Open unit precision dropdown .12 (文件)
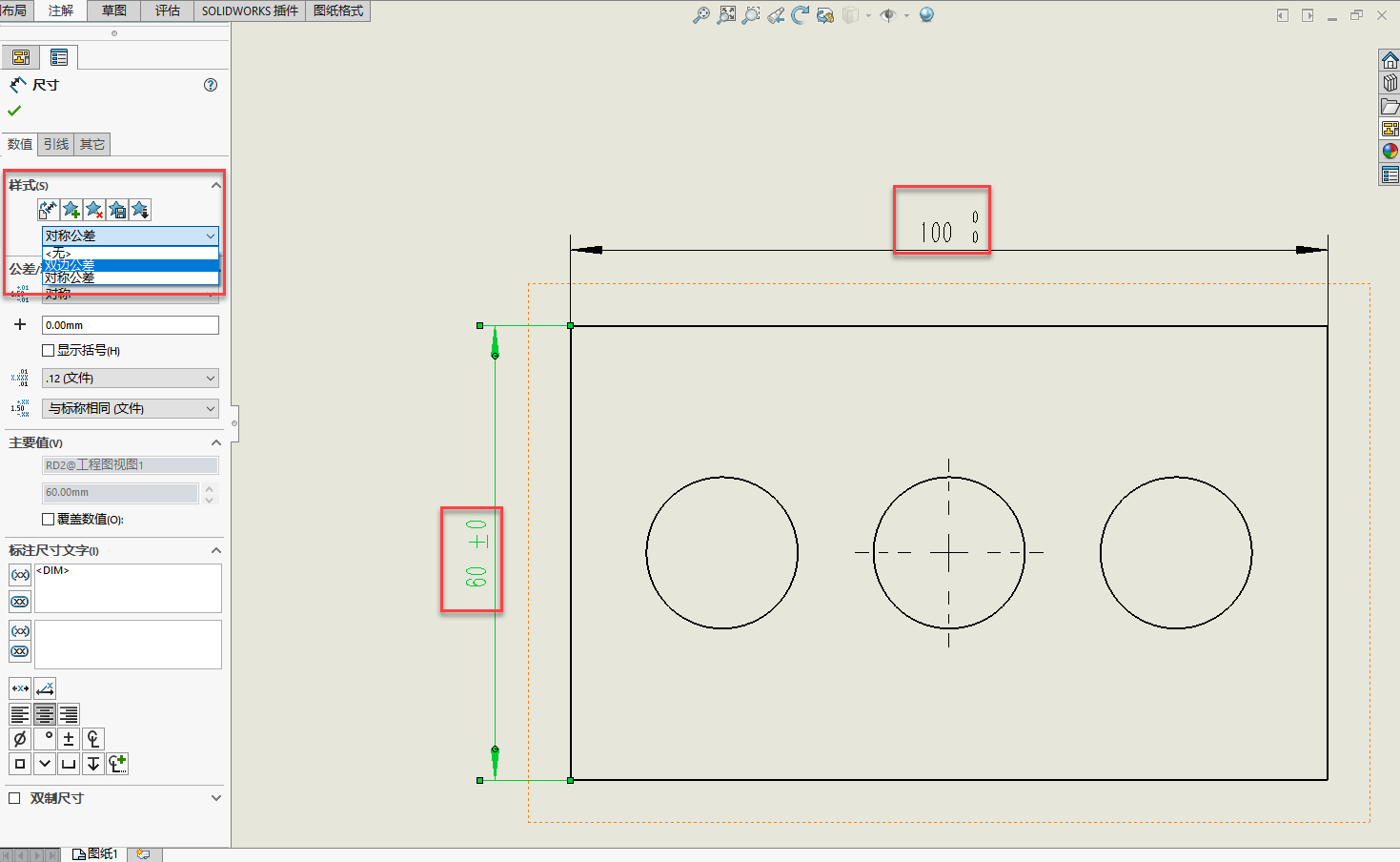The height and width of the screenshot is (862, 1400). click(131, 379)
